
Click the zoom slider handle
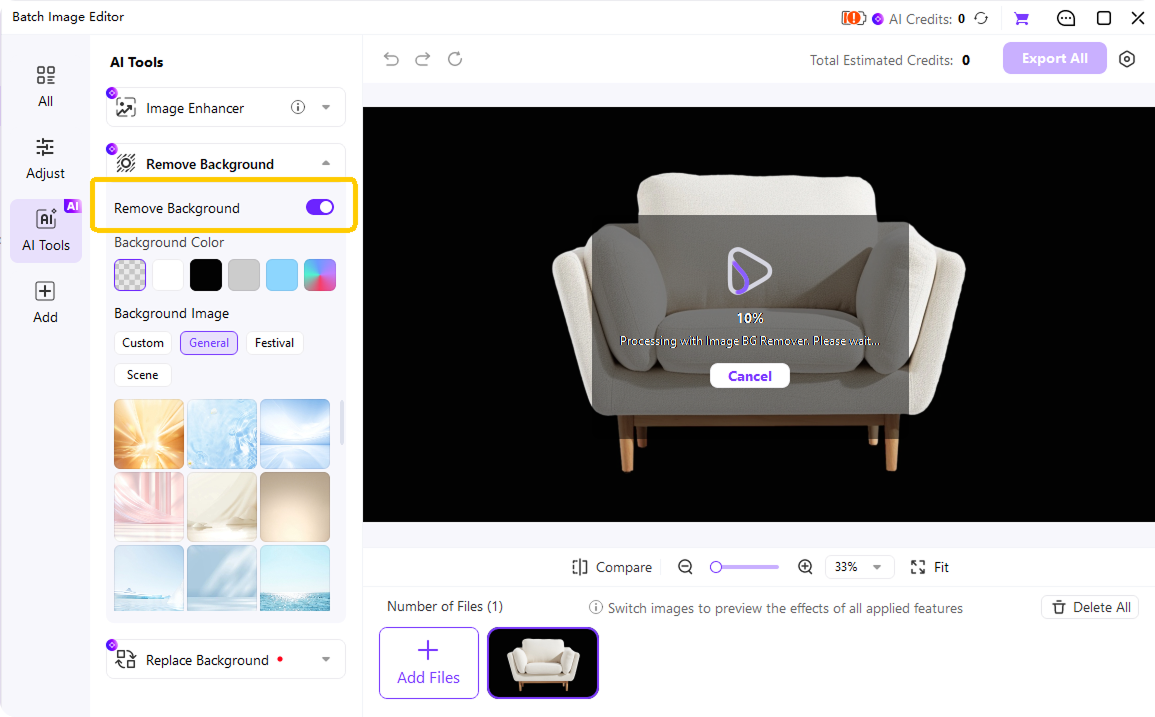(x=716, y=567)
